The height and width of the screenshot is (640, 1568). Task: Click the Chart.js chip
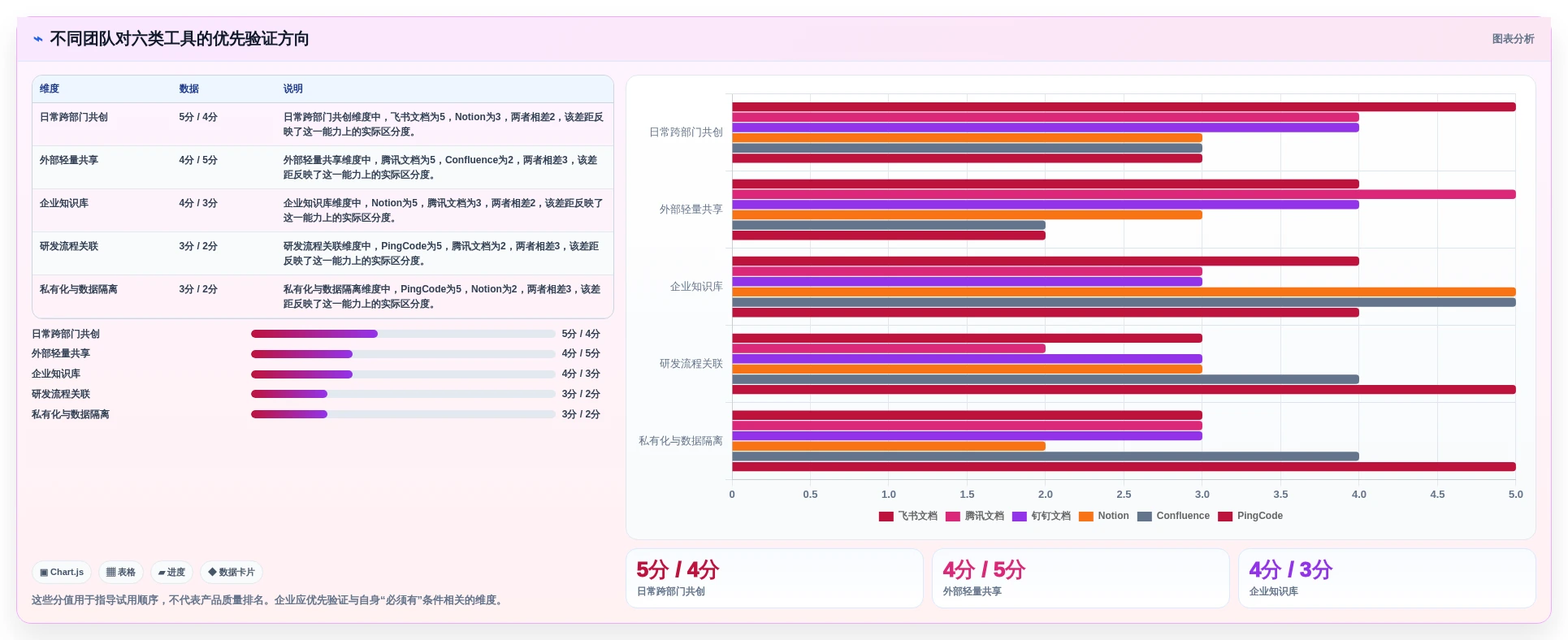(62, 572)
